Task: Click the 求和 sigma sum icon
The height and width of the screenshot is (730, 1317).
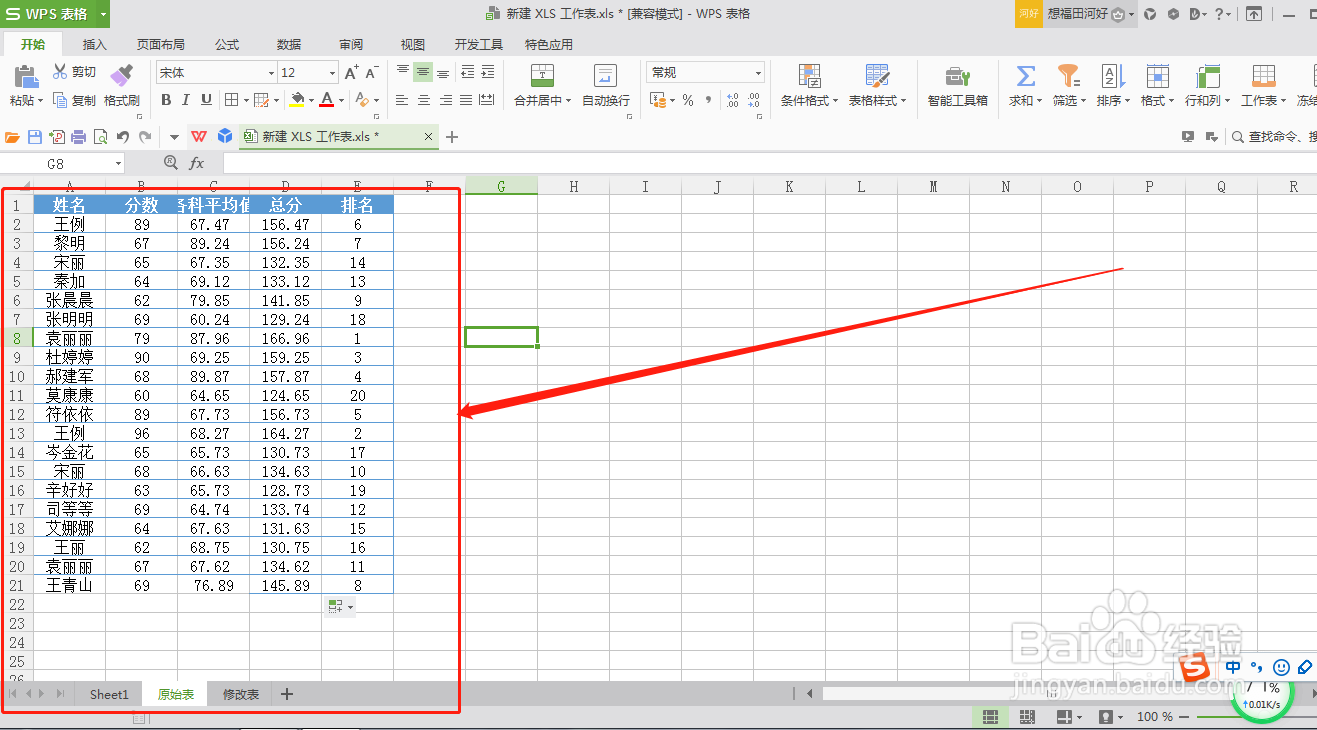Action: click(1025, 75)
